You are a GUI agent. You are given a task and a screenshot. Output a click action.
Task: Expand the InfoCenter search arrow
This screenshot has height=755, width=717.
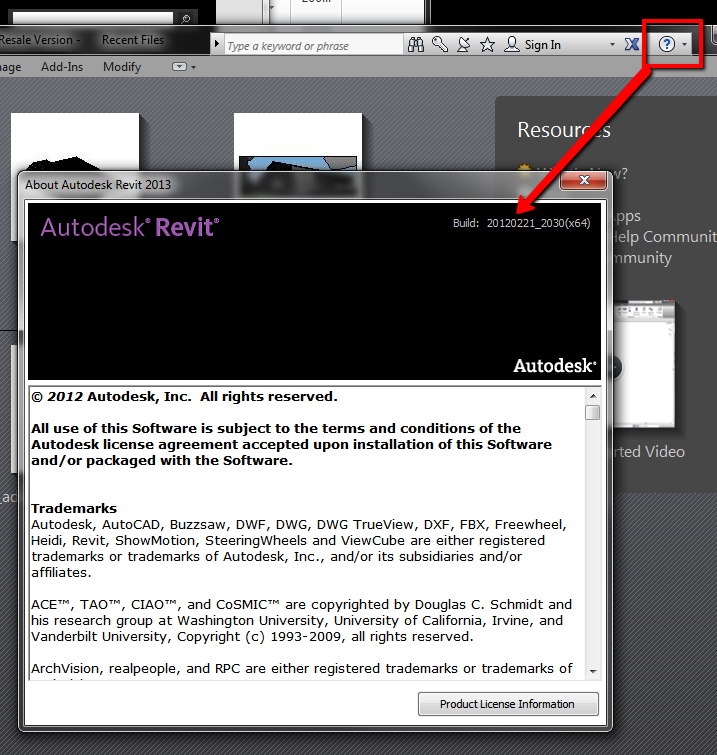click(x=217, y=44)
